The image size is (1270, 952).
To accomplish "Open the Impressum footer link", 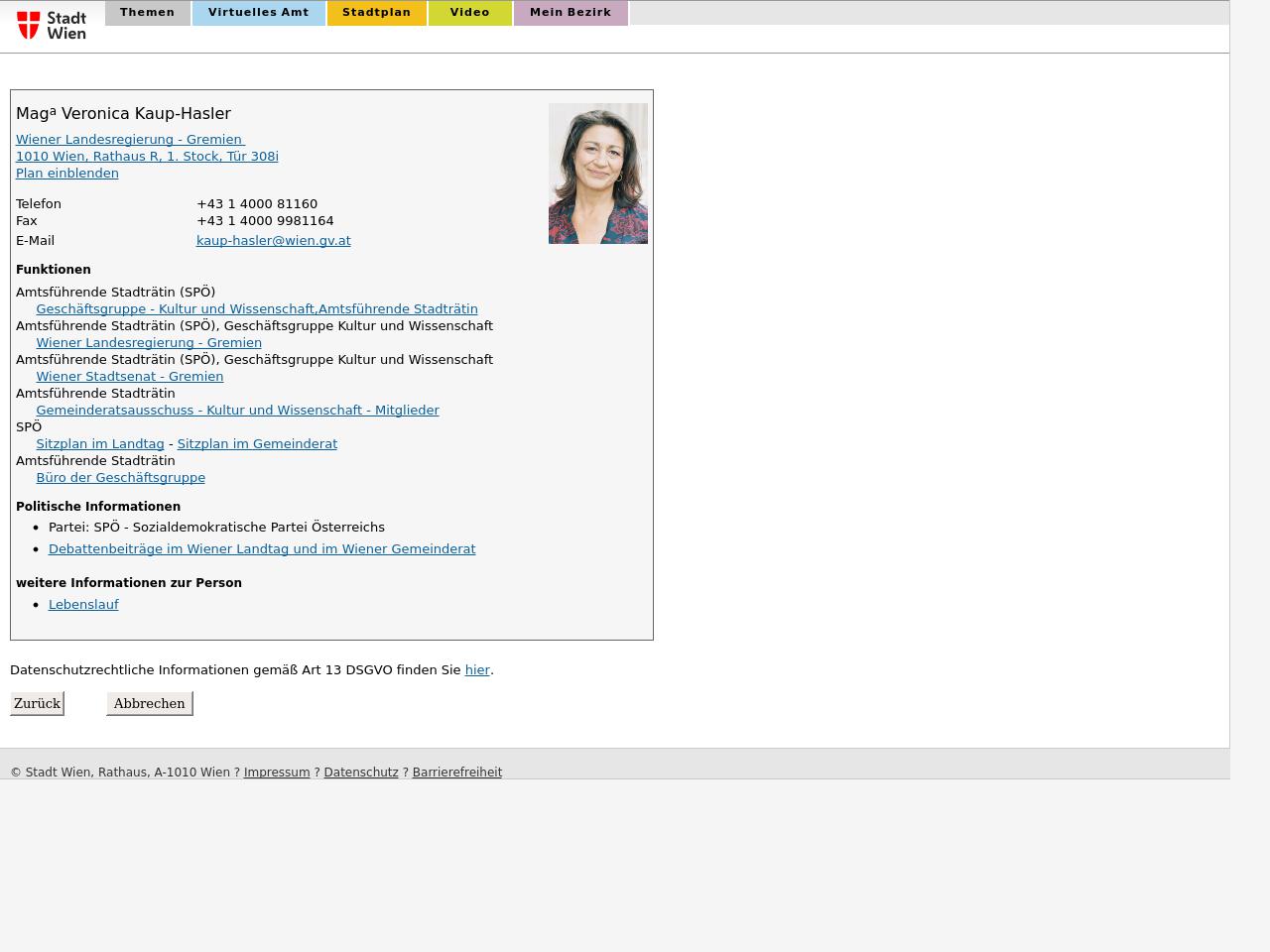I will (276, 773).
